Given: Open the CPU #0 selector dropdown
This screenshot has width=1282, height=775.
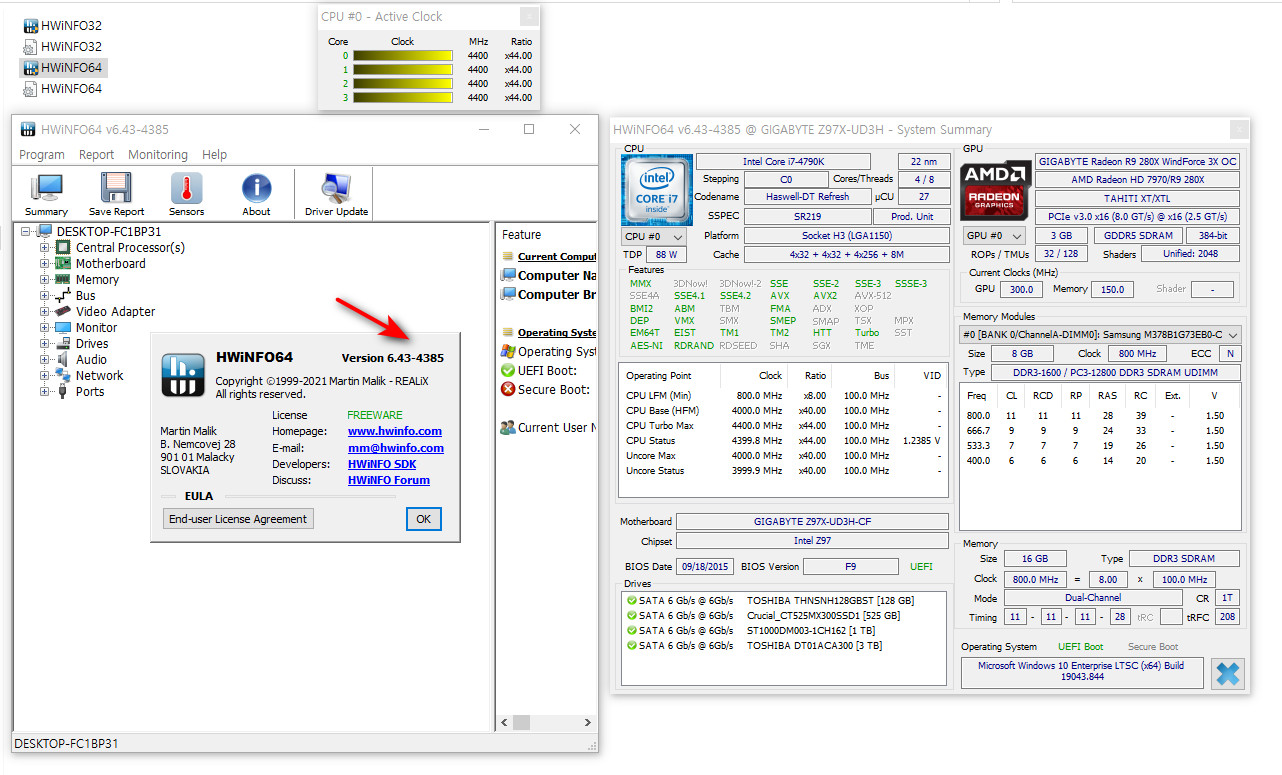Looking at the screenshot, I should pos(654,236).
